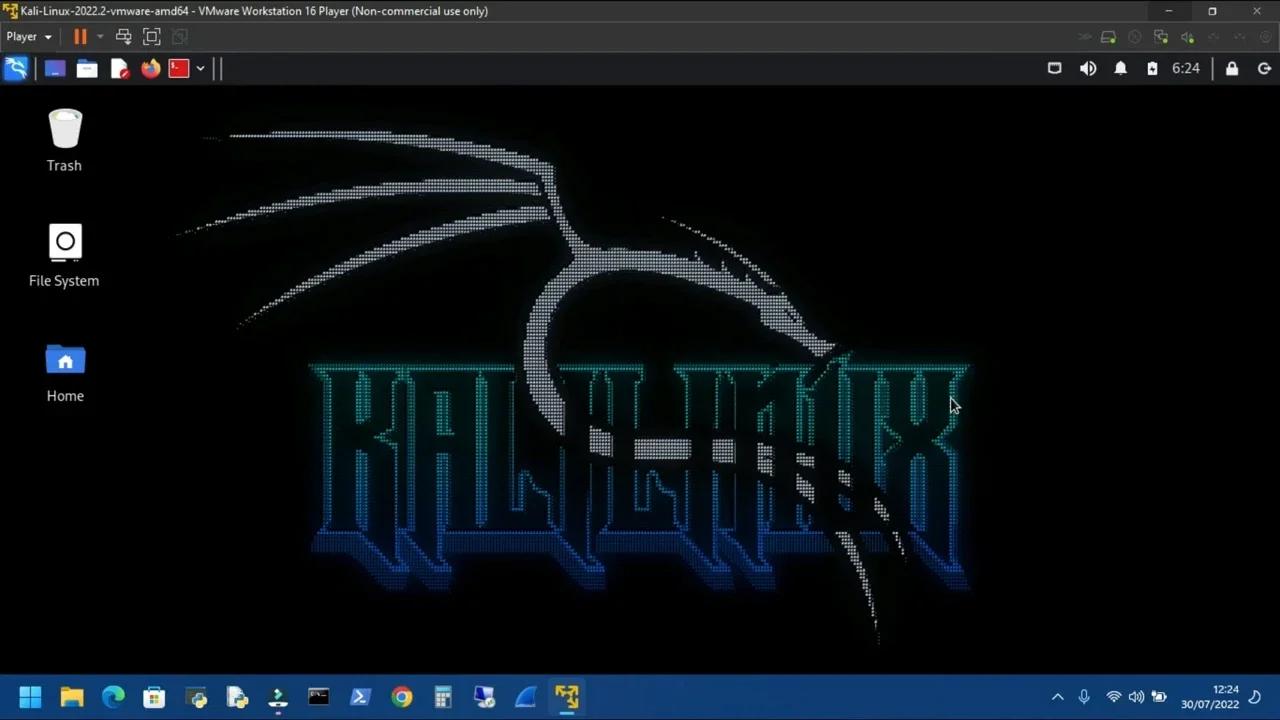Open the text editor icon on the panel
This screenshot has width=1280, height=720.
(x=119, y=68)
